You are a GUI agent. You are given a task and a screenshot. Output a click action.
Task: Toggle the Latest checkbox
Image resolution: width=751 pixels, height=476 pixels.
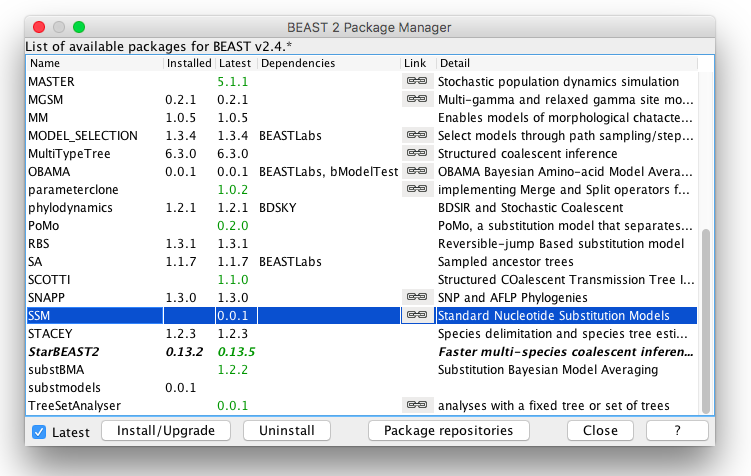(x=40, y=432)
